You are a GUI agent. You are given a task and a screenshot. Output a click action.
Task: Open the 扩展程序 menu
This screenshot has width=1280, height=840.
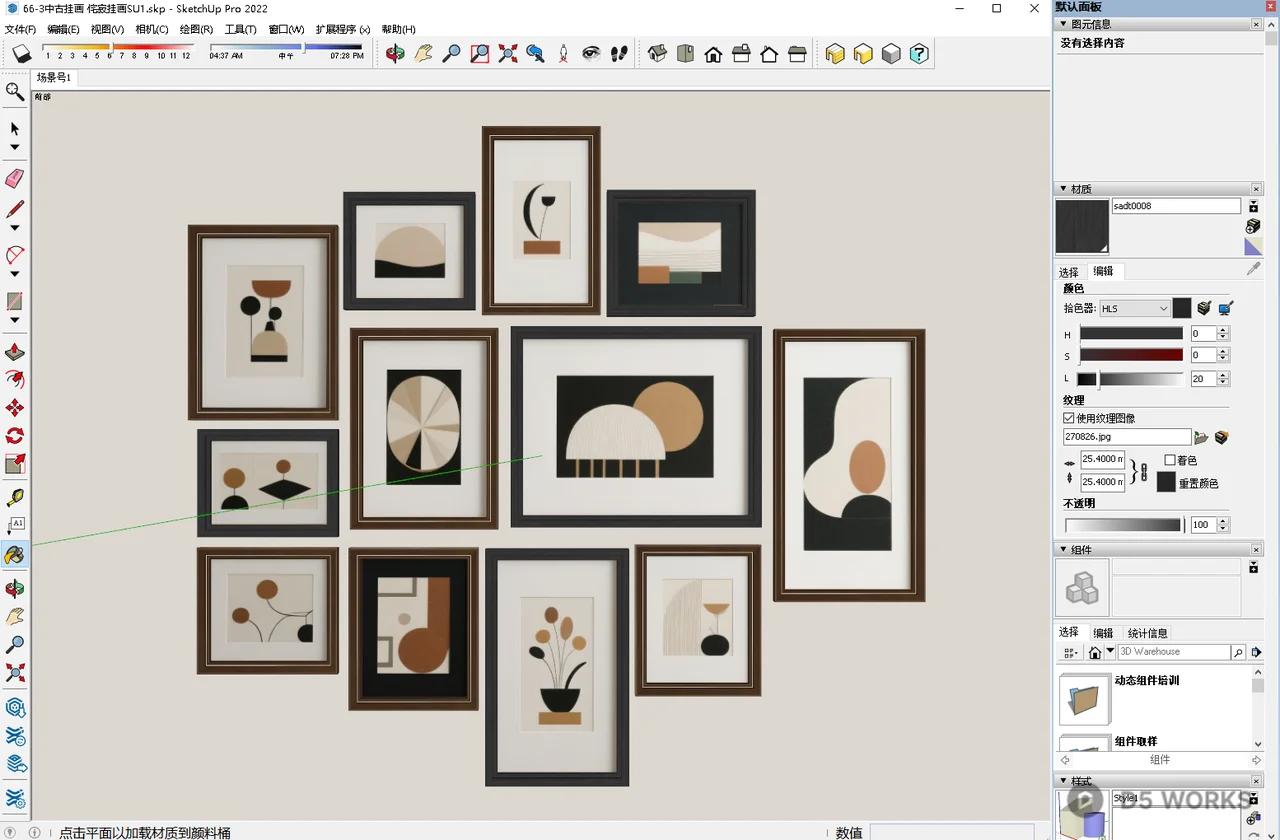click(343, 29)
